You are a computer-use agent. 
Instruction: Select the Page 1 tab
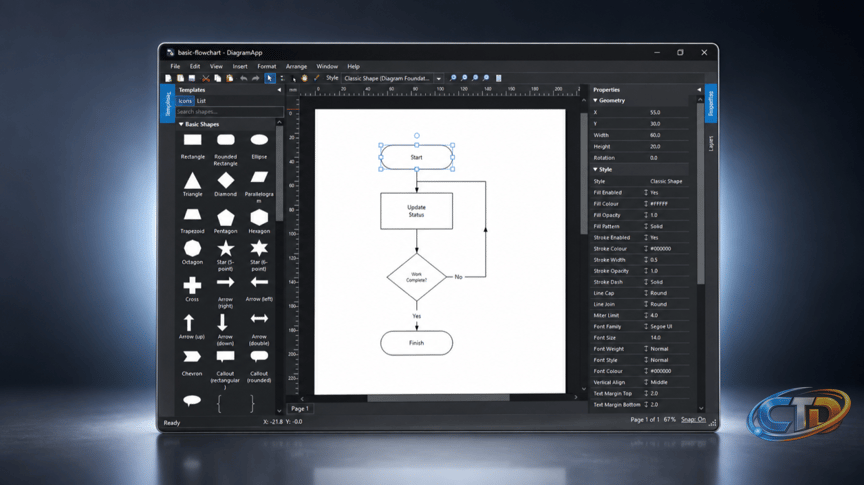tap(300, 408)
